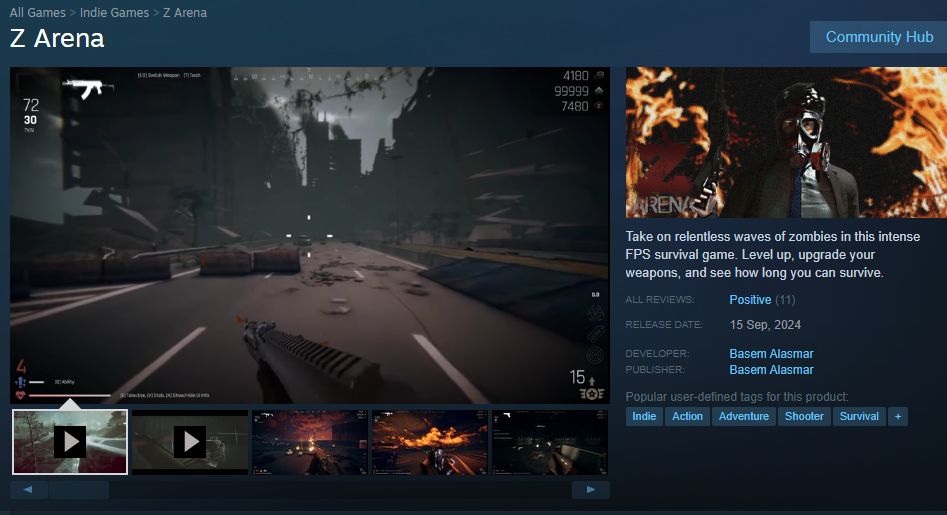Click the review count (11)
Screen dimensions: 947x515
(785, 299)
